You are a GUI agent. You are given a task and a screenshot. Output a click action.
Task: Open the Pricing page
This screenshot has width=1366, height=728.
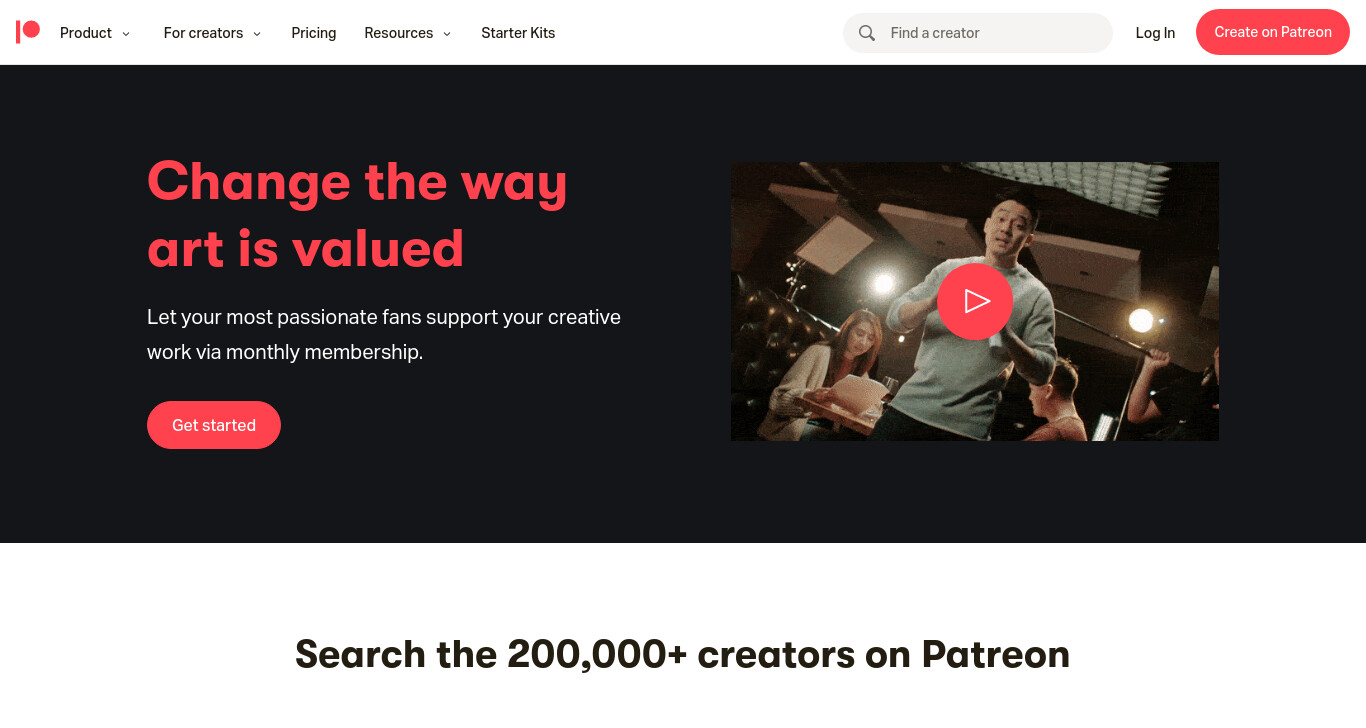tap(314, 33)
